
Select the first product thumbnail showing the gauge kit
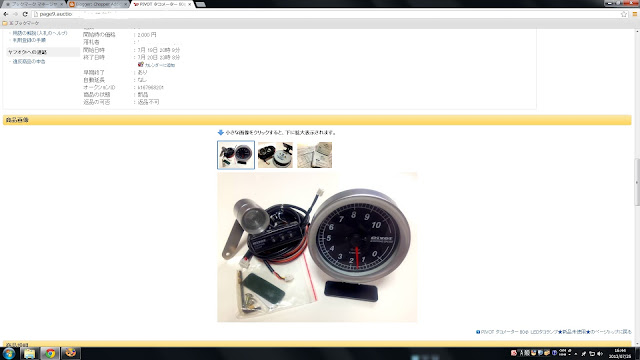236,155
